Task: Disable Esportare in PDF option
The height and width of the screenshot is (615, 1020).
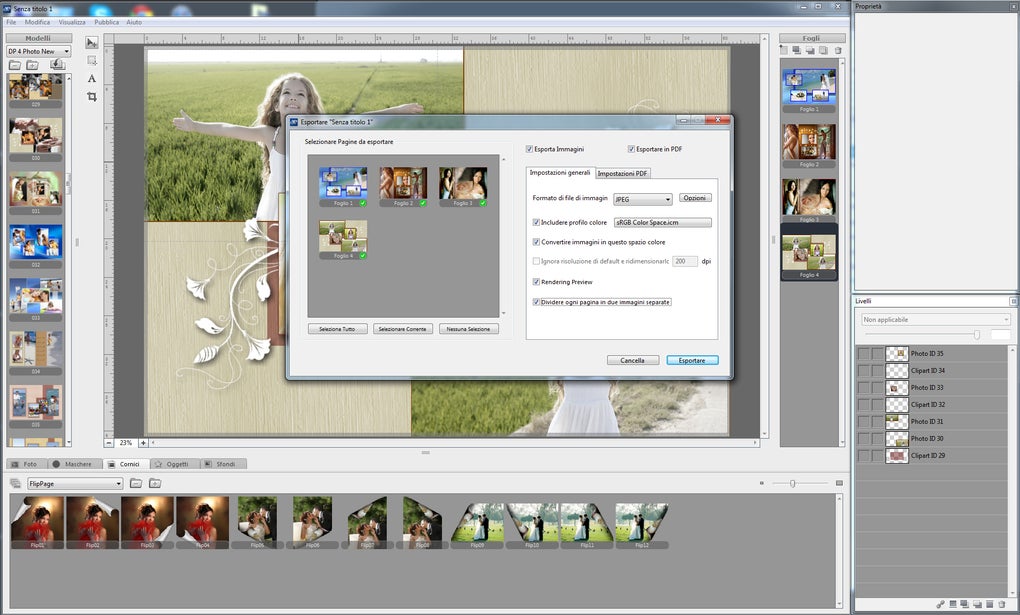Action: tap(631, 149)
